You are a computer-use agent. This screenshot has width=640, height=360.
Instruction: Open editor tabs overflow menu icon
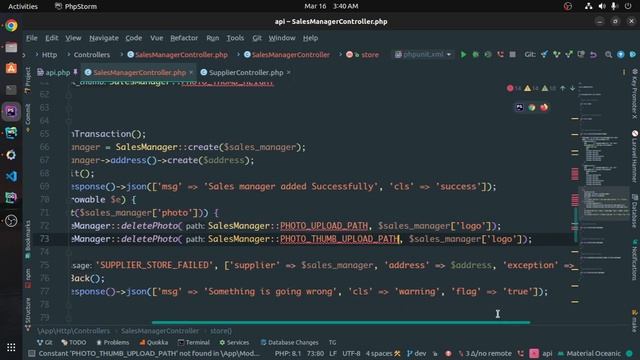click(x=624, y=73)
